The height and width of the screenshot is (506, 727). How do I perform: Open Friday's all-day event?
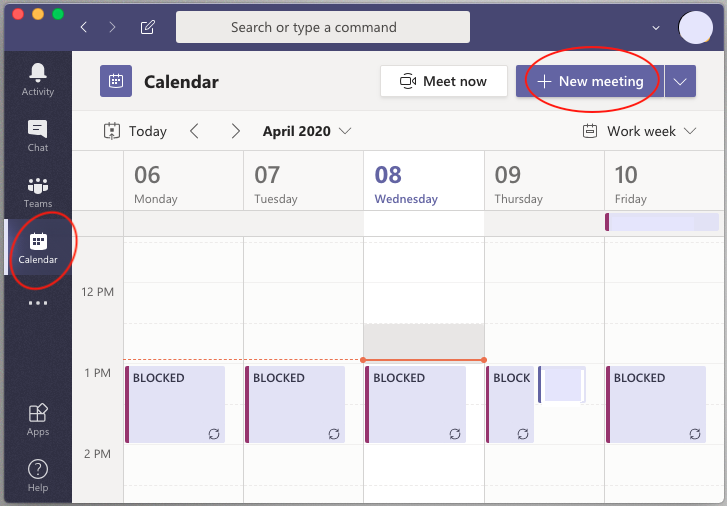pos(662,222)
